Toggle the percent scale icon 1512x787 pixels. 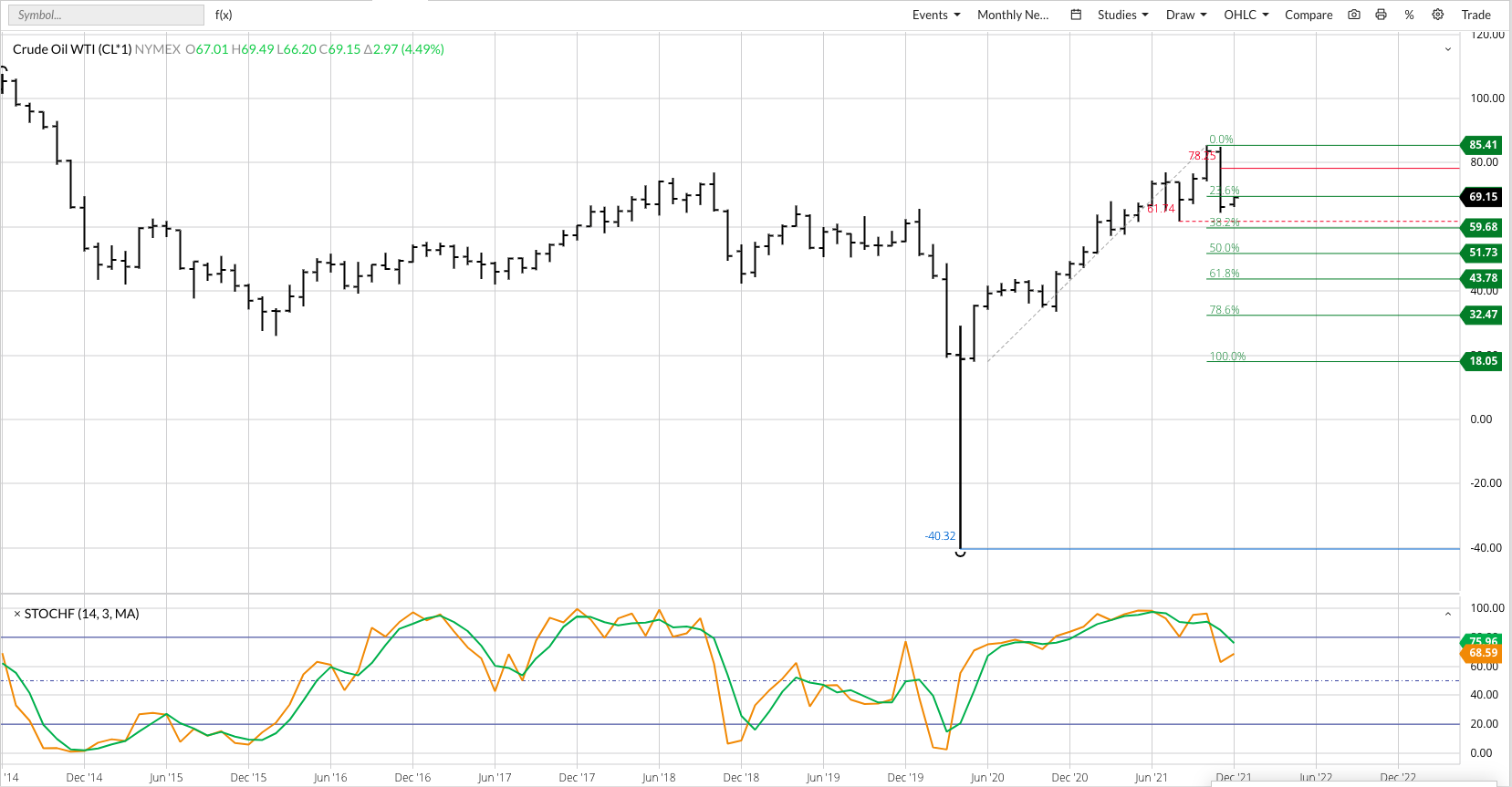(1409, 15)
